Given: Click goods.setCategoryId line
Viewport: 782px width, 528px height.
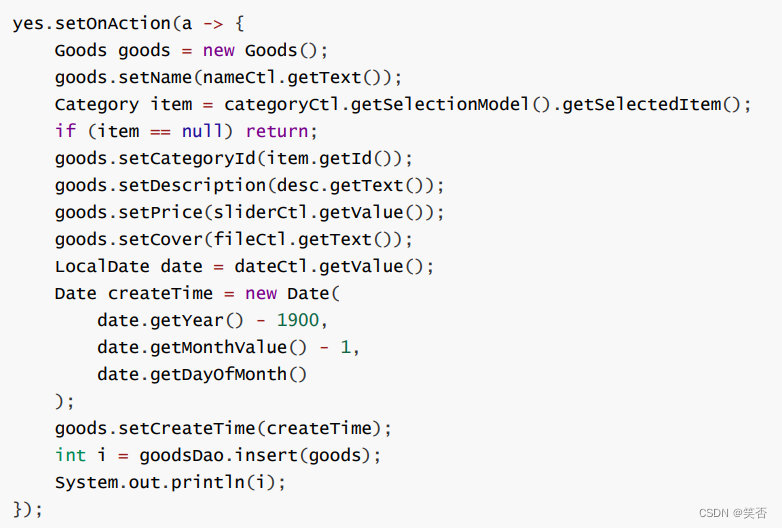Looking at the screenshot, I should pyautogui.click(x=233, y=159).
